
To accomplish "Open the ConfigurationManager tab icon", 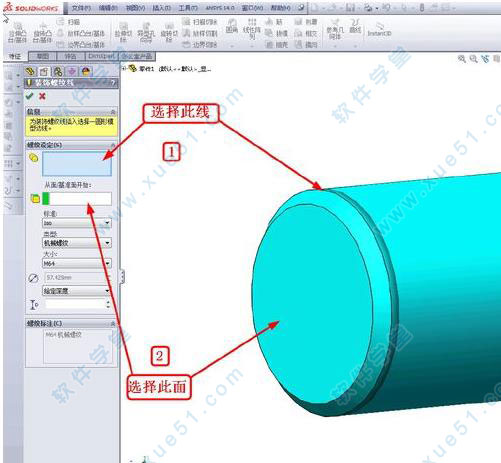I will (x=58, y=71).
